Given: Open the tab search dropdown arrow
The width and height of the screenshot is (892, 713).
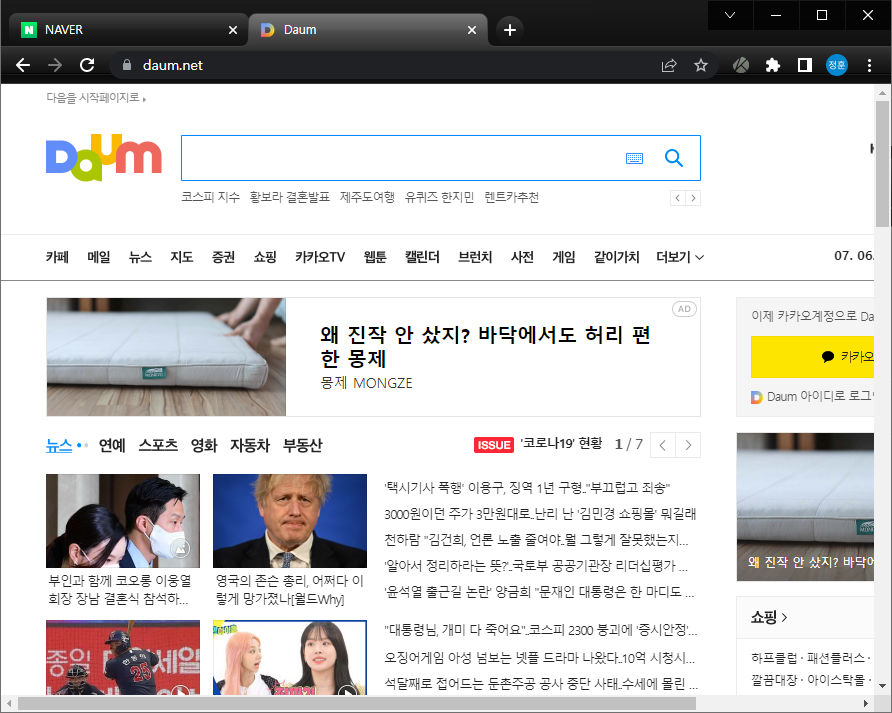Looking at the screenshot, I should 730,15.
